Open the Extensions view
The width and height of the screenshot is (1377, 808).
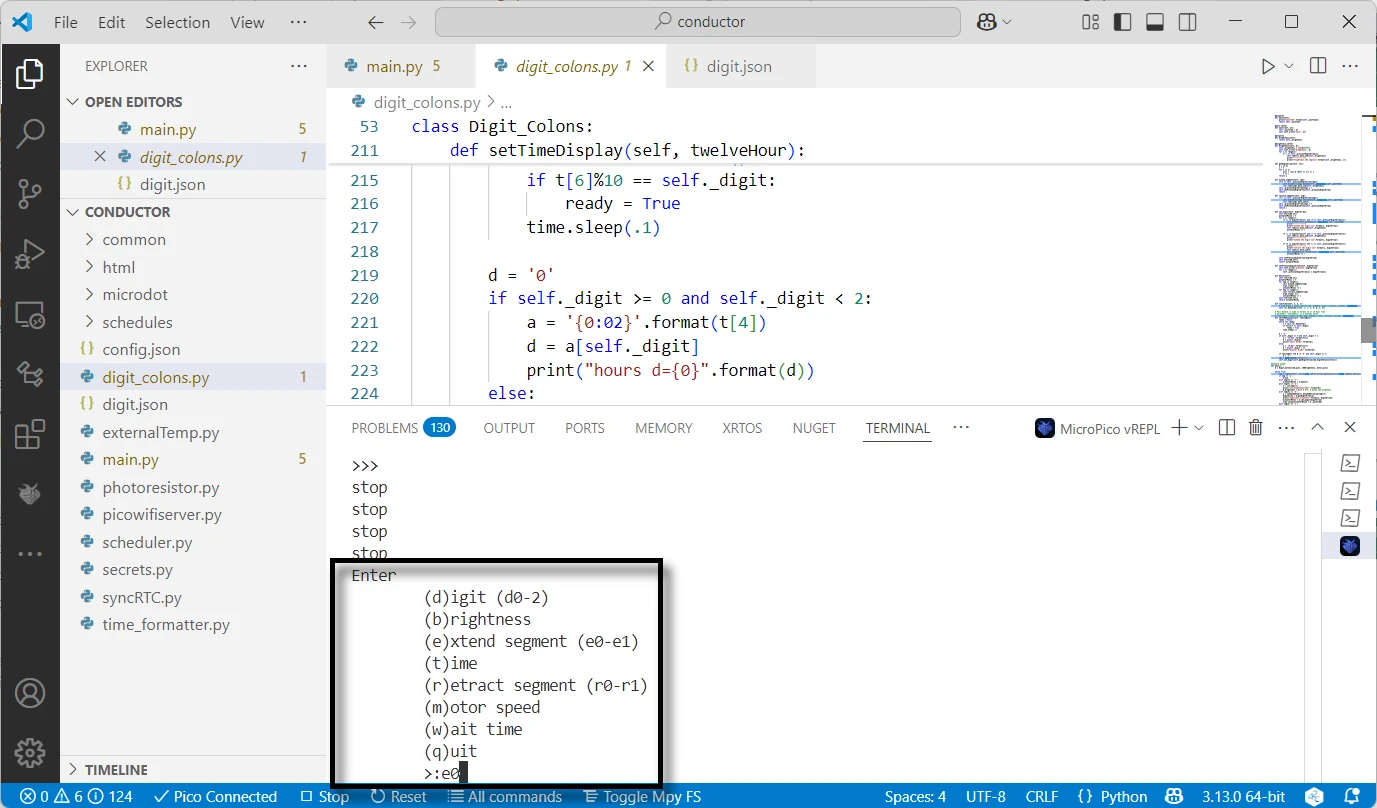tap(30, 435)
